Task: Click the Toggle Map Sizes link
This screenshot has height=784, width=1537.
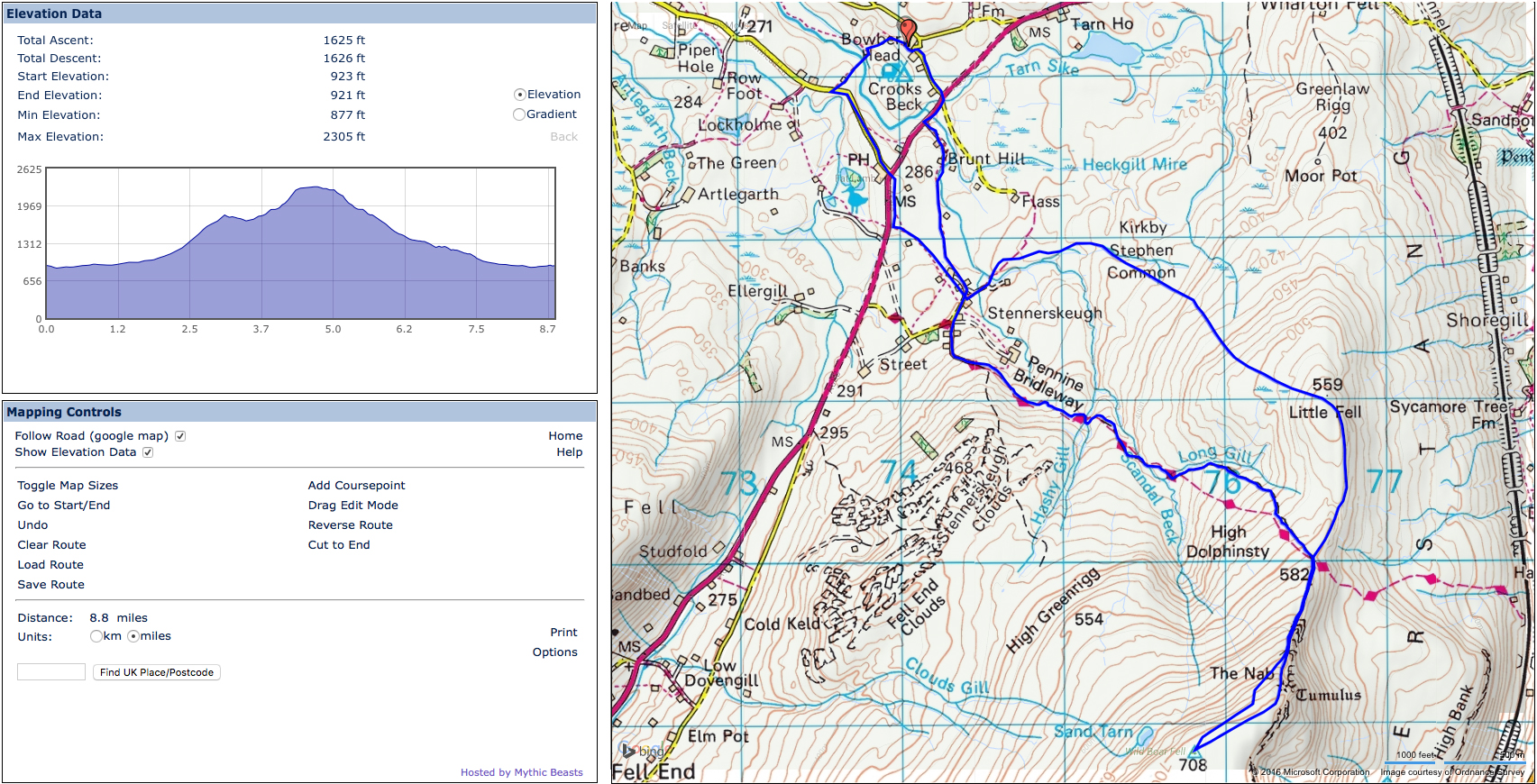Action: 68,486
